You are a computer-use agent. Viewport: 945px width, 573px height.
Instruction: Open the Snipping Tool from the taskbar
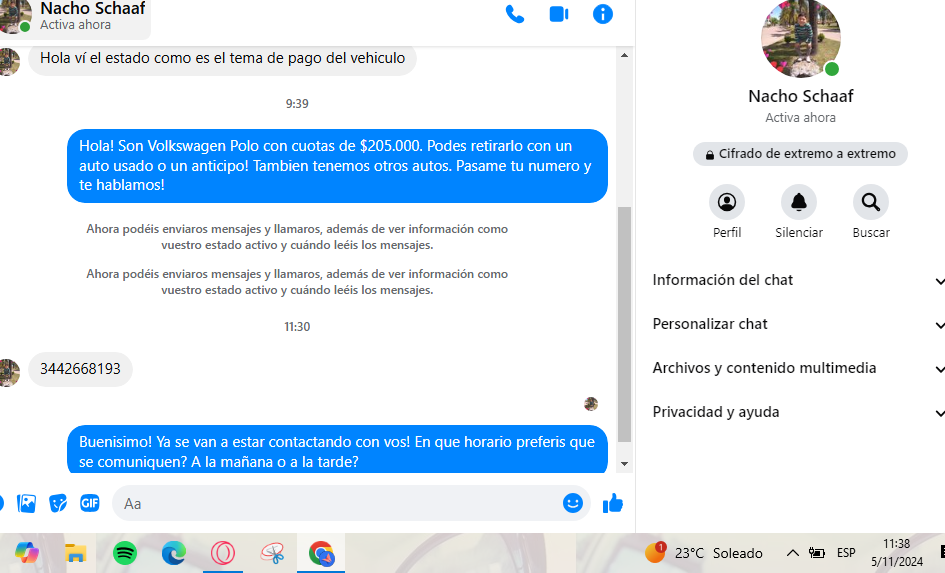click(x=272, y=553)
